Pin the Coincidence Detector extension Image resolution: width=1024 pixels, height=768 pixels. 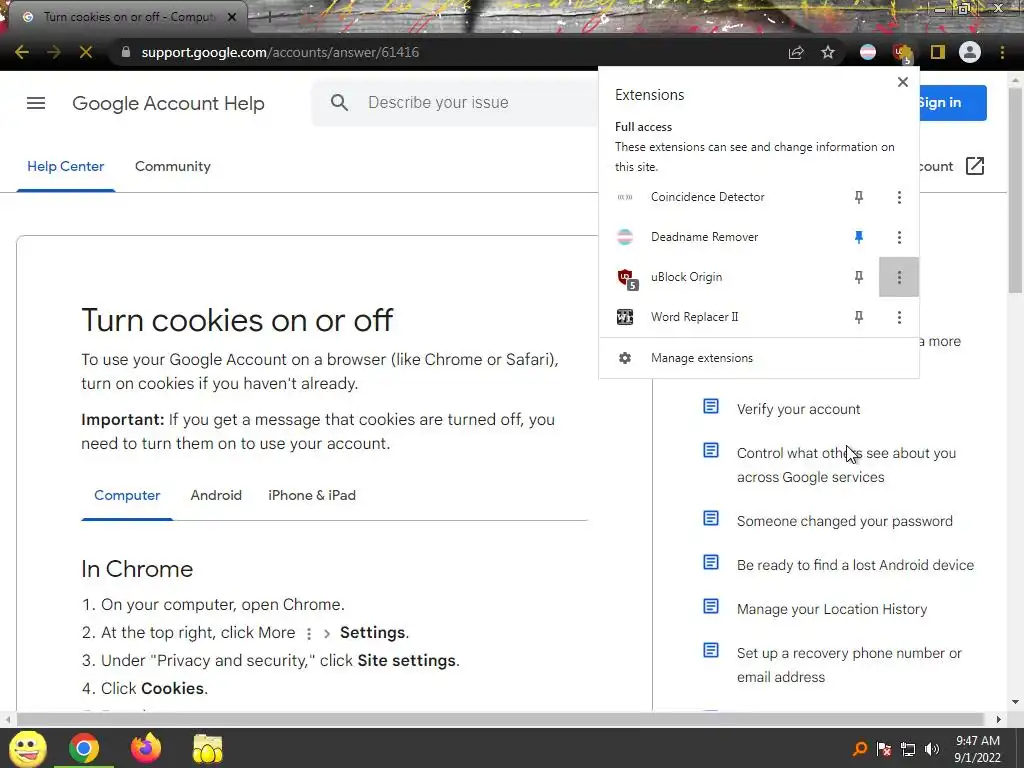[859, 197]
